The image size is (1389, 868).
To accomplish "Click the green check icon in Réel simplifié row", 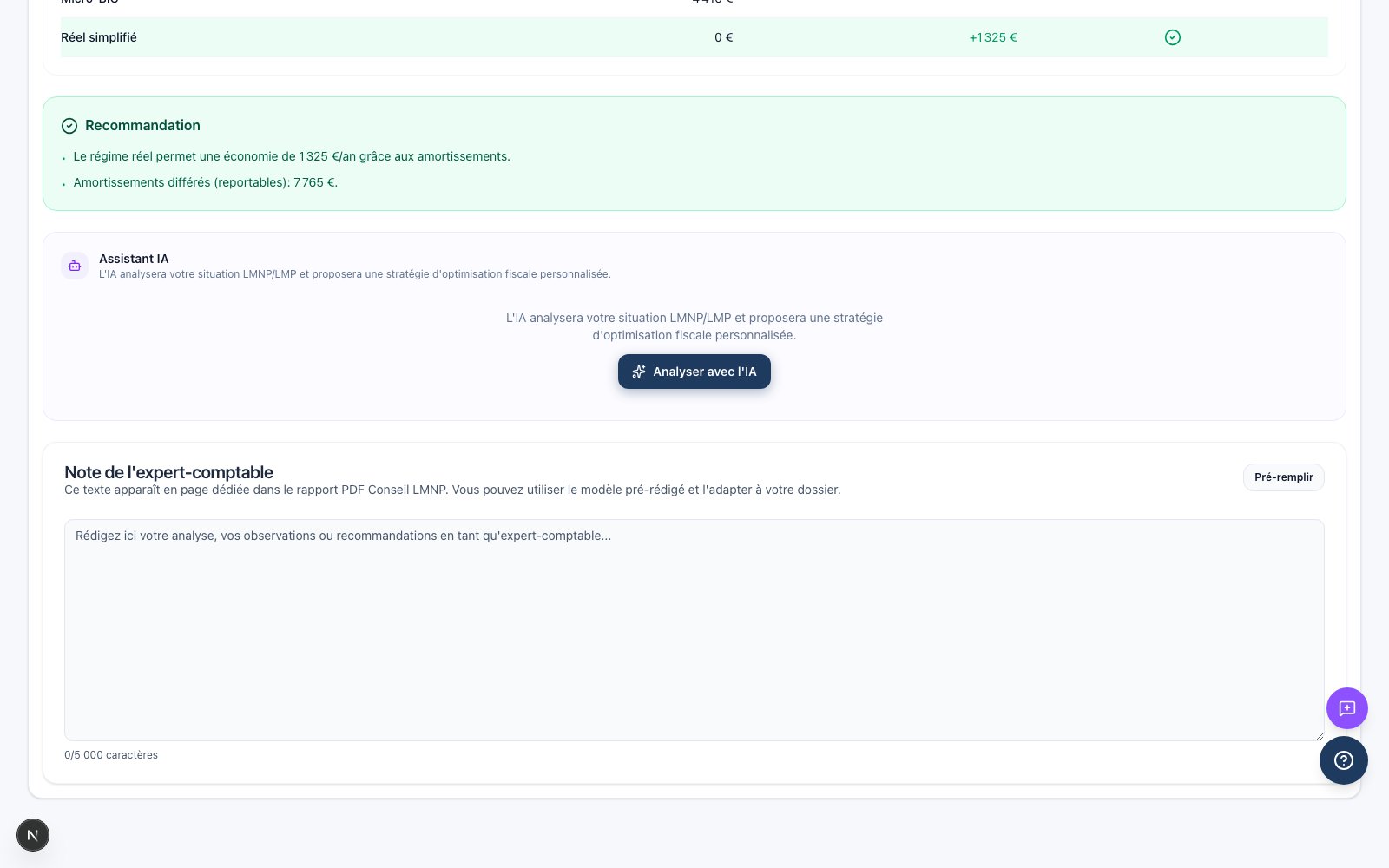I will [x=1173, y=37].
